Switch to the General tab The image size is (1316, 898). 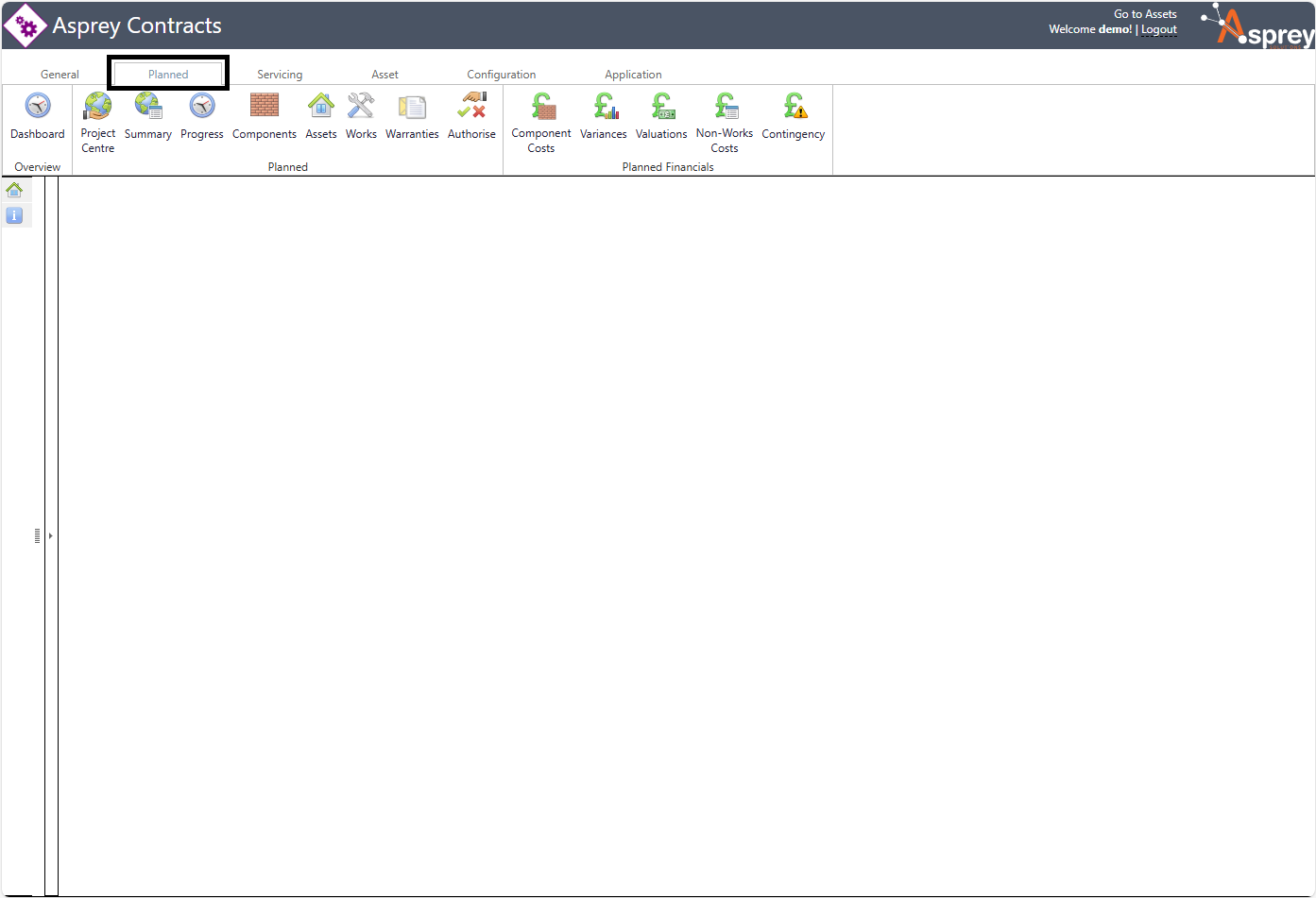pyautogui.click(x=60, y=75)
